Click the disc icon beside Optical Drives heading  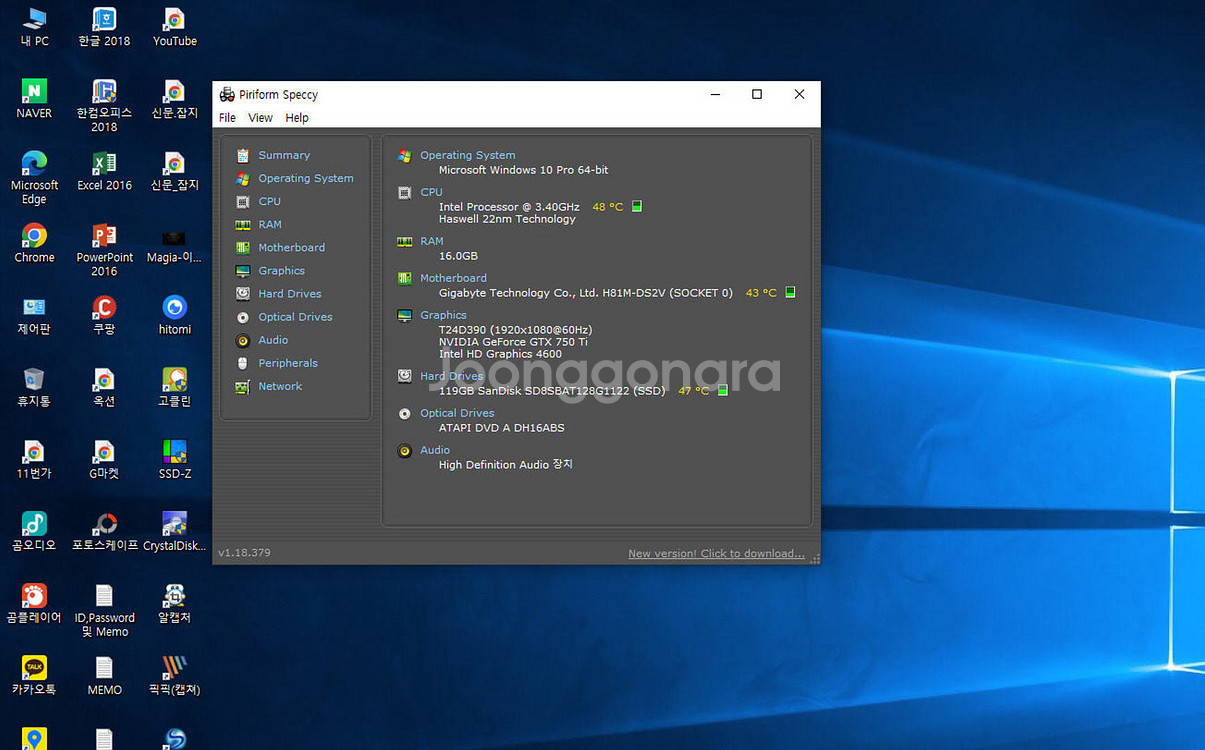coord(404,413)
